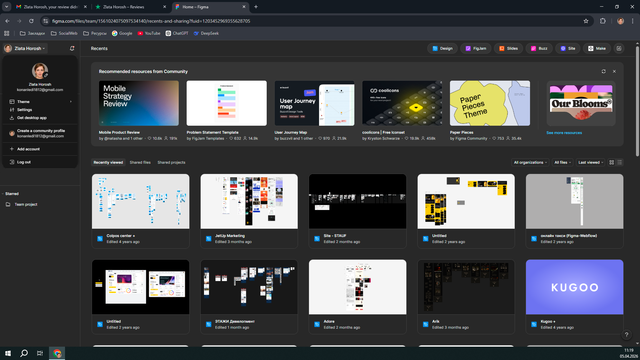
Task: Open coolicons free iconset resource
Action: pyautogui.click(x=402, y=103)
